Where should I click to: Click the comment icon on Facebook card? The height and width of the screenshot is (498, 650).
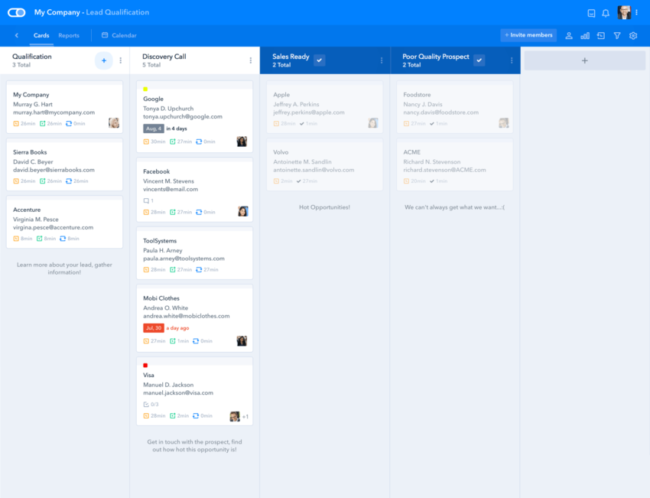coord(148,201)
